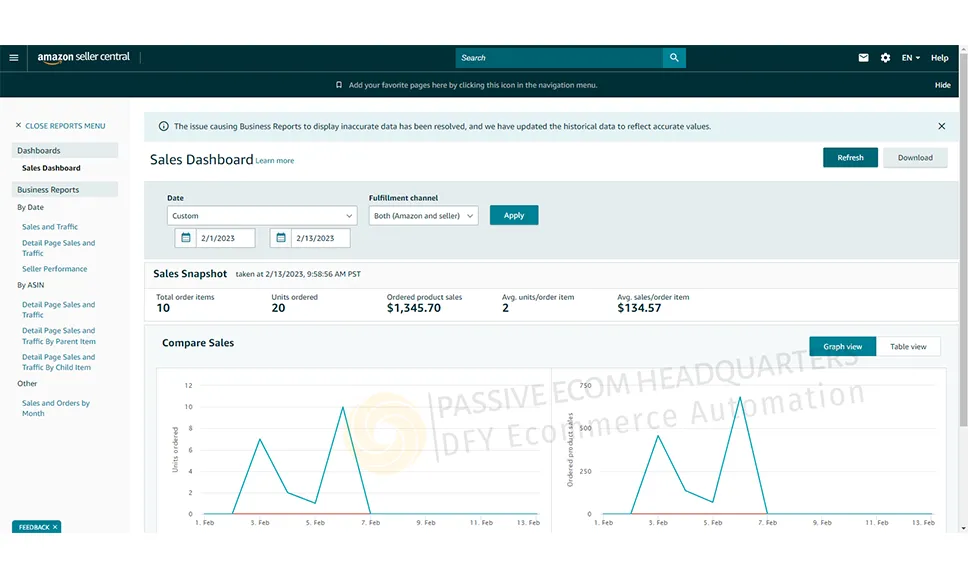Open Sales and Orders by Month report
Image resolution: width=968 pixels, height=579 pixels.
tap(56, 408)
